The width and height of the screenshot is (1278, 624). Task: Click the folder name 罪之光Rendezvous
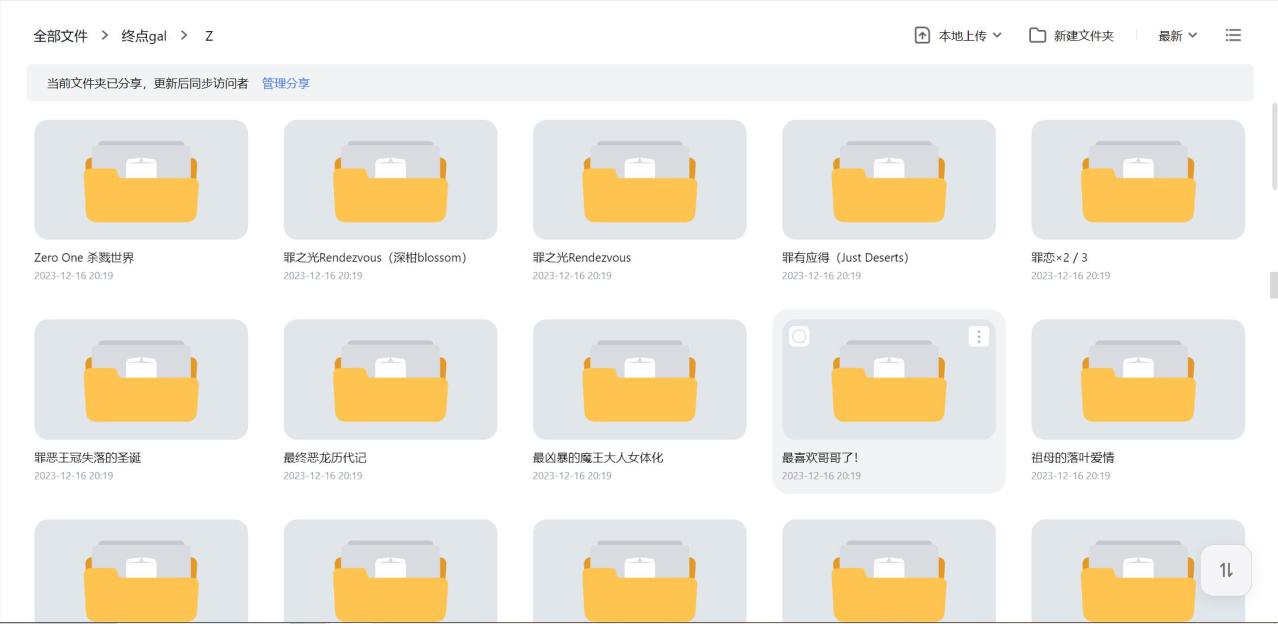[x=582, y=257]
